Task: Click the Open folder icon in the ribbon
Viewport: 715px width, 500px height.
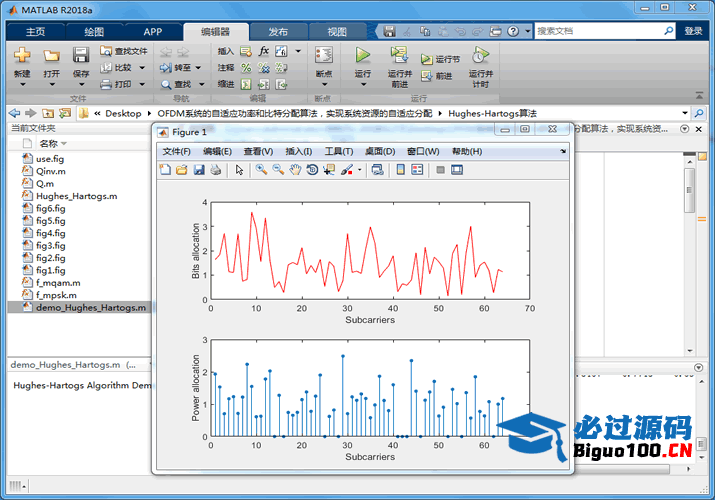Action: click(x=52, y=56)
